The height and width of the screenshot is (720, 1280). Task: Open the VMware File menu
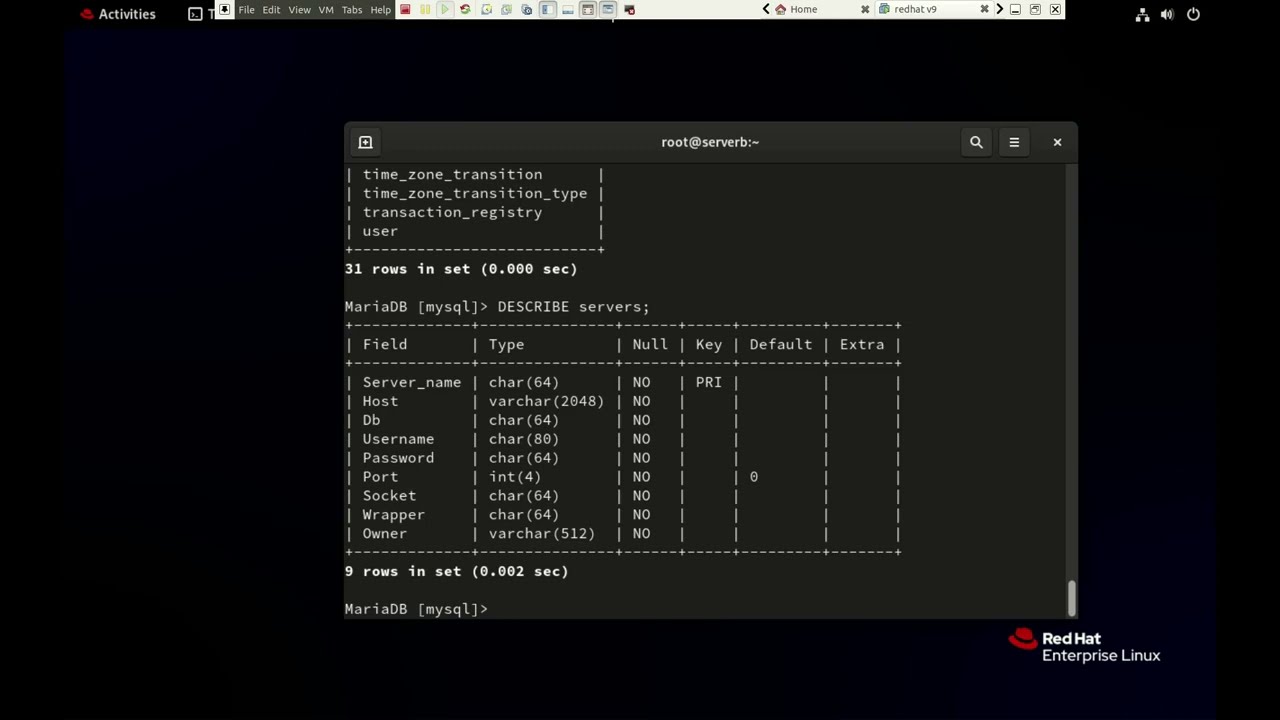246,10
